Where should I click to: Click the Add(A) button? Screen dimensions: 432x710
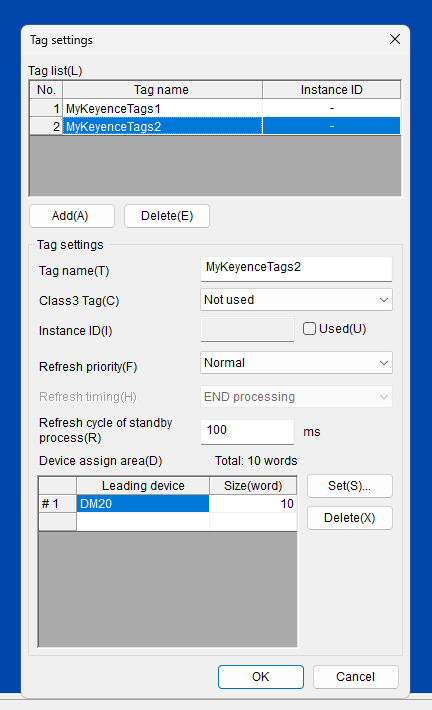click(x=72, y=216)
